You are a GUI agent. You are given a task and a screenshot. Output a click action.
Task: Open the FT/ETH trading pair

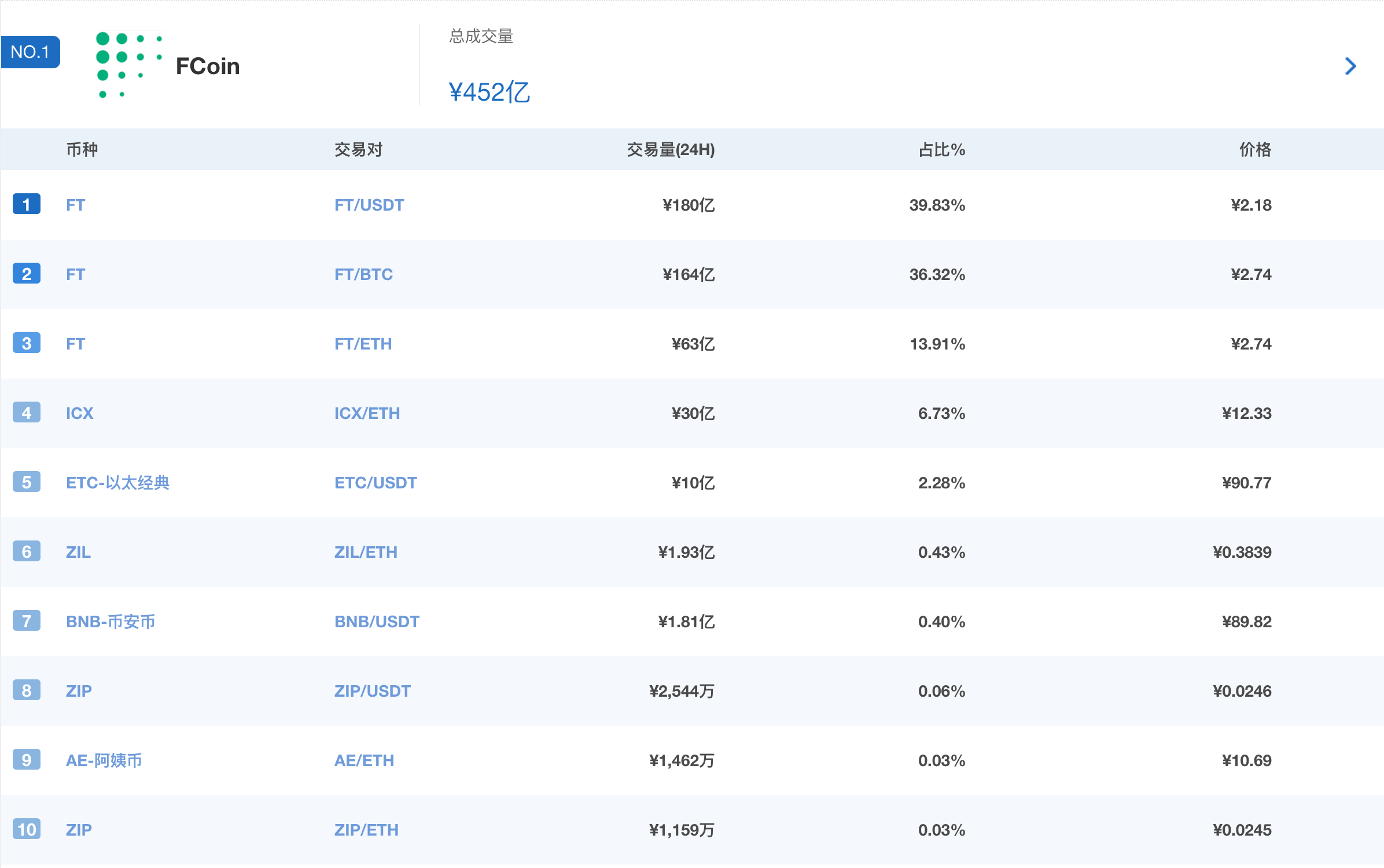click(x=363, y=344)
